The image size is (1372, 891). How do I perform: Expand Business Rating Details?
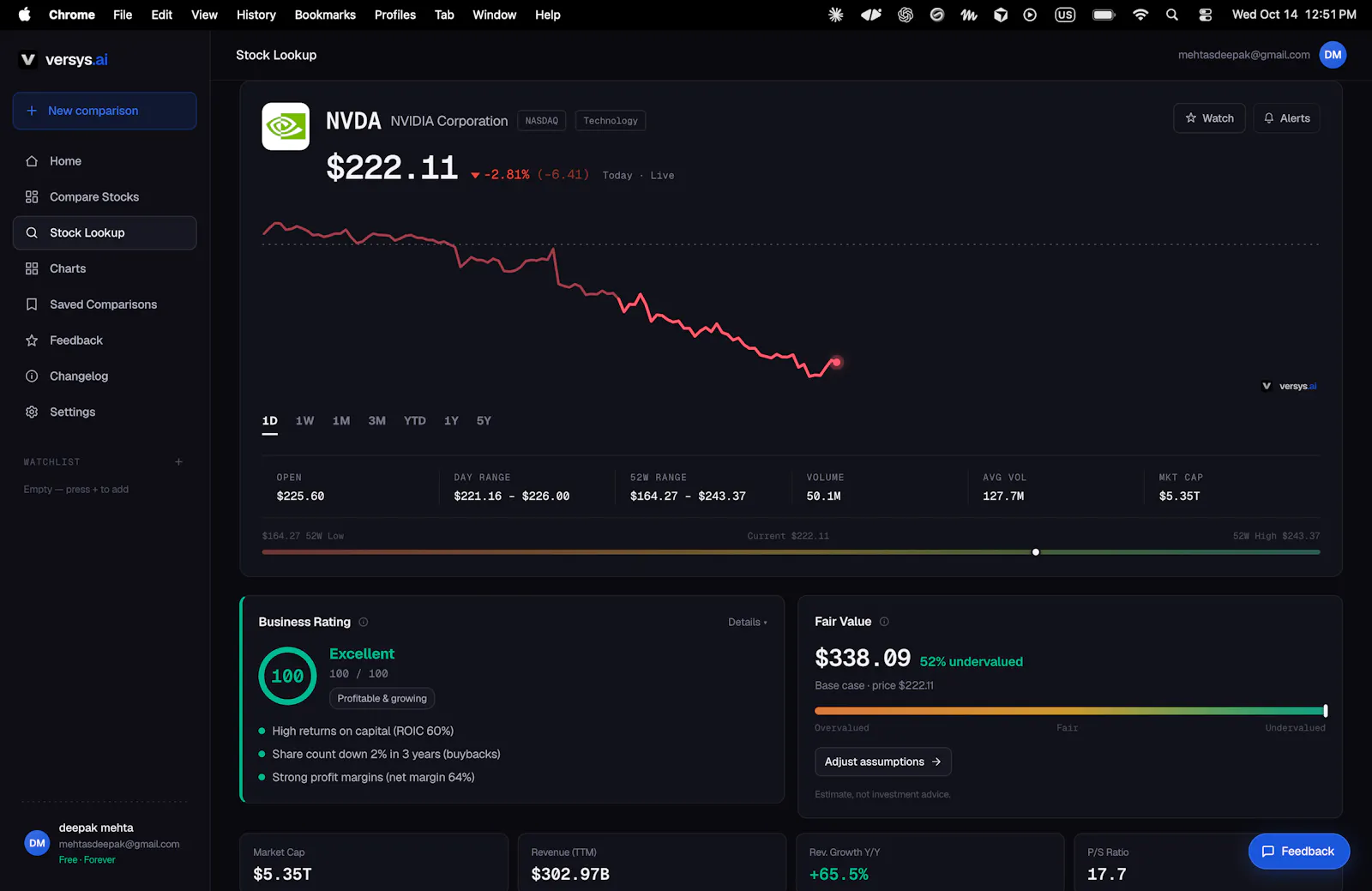(x=748, y=623)
